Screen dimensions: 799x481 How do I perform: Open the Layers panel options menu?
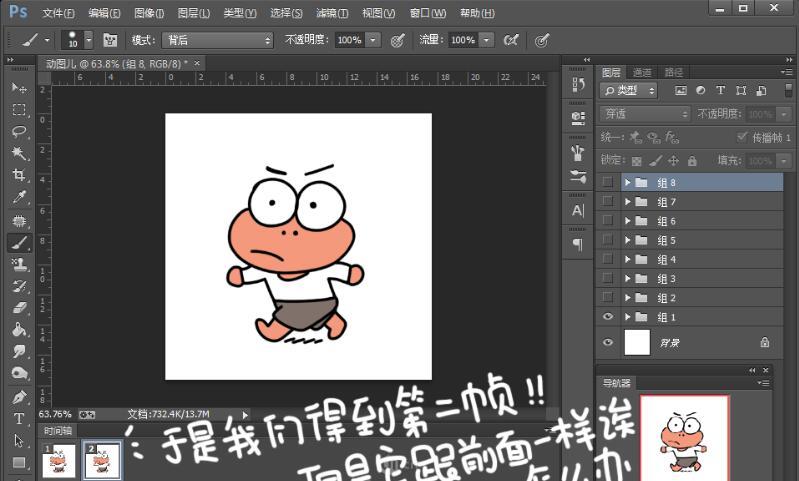(x=786, y=72)
